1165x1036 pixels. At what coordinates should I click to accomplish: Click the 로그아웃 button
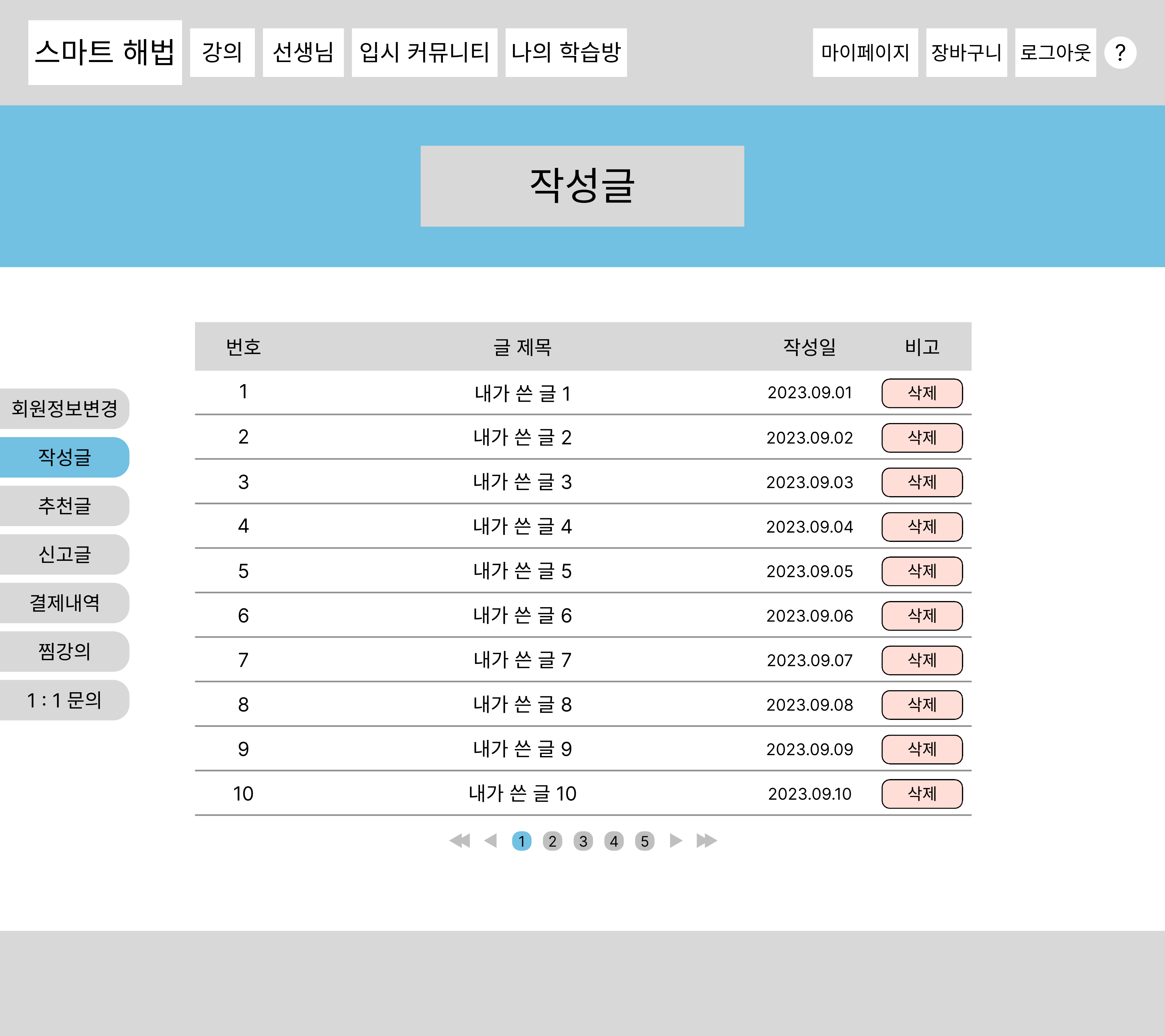tap(1055, 52)
